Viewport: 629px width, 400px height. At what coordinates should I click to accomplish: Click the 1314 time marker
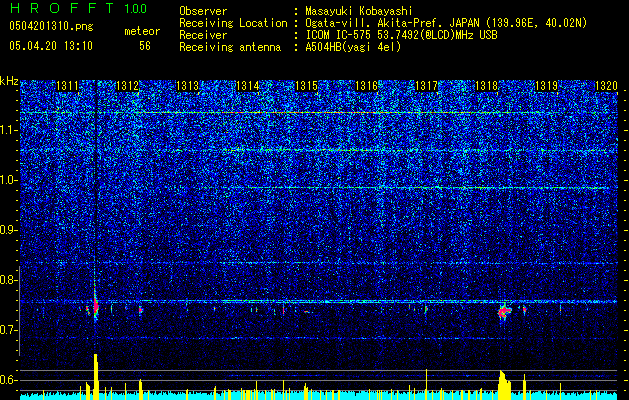(x=248, y=86)
